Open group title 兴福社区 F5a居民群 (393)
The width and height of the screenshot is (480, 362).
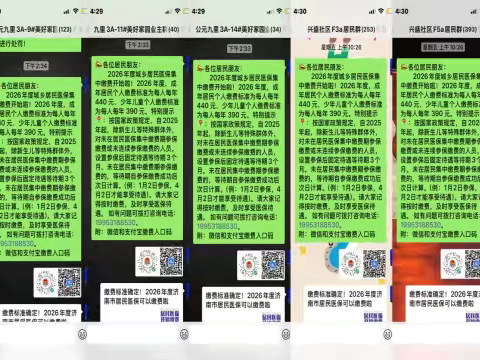pos(443,29)
